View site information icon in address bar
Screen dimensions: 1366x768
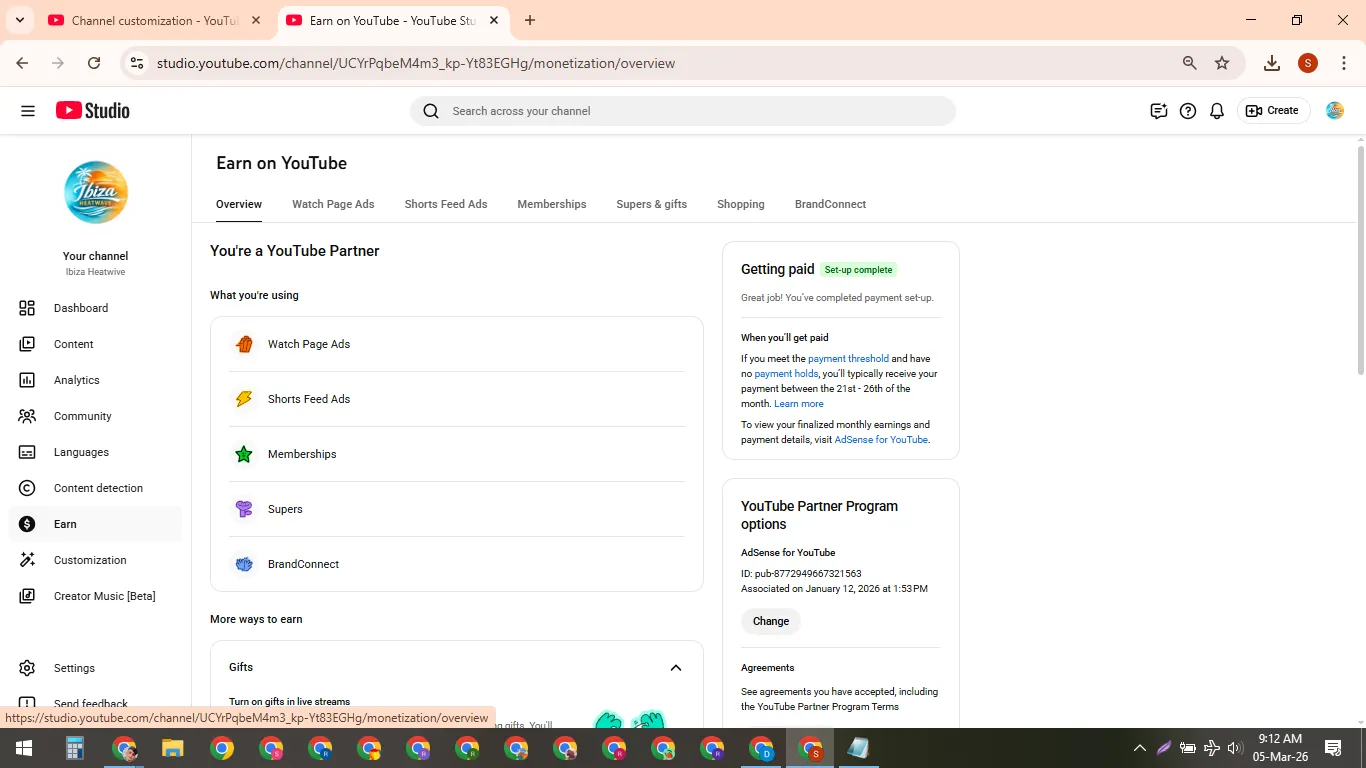point(137,63)
